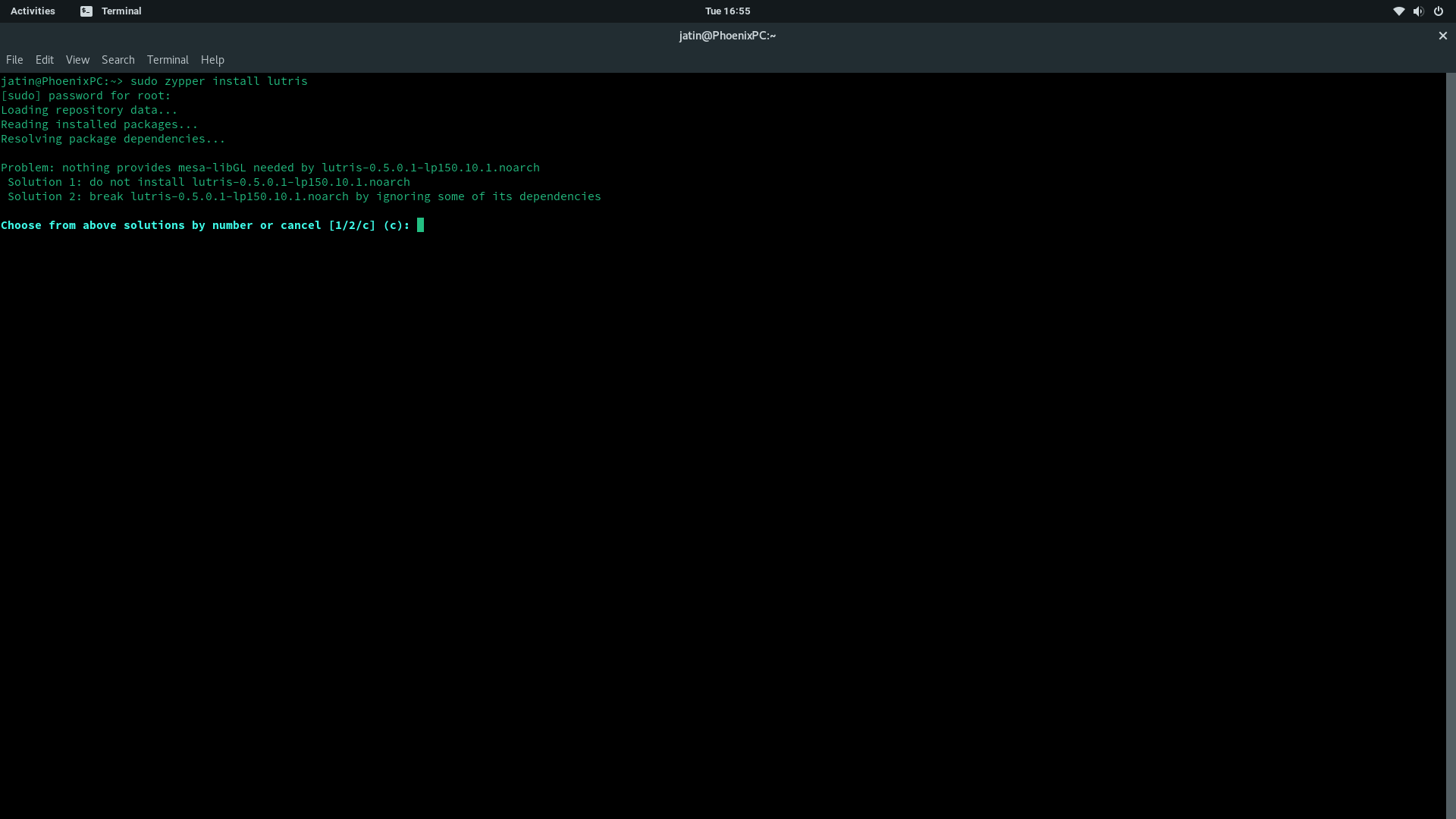Image resolution: width=1456 pixels, height=819 pixels.
Task: Click the Terminal window title bar
Action: coord(726,36)
